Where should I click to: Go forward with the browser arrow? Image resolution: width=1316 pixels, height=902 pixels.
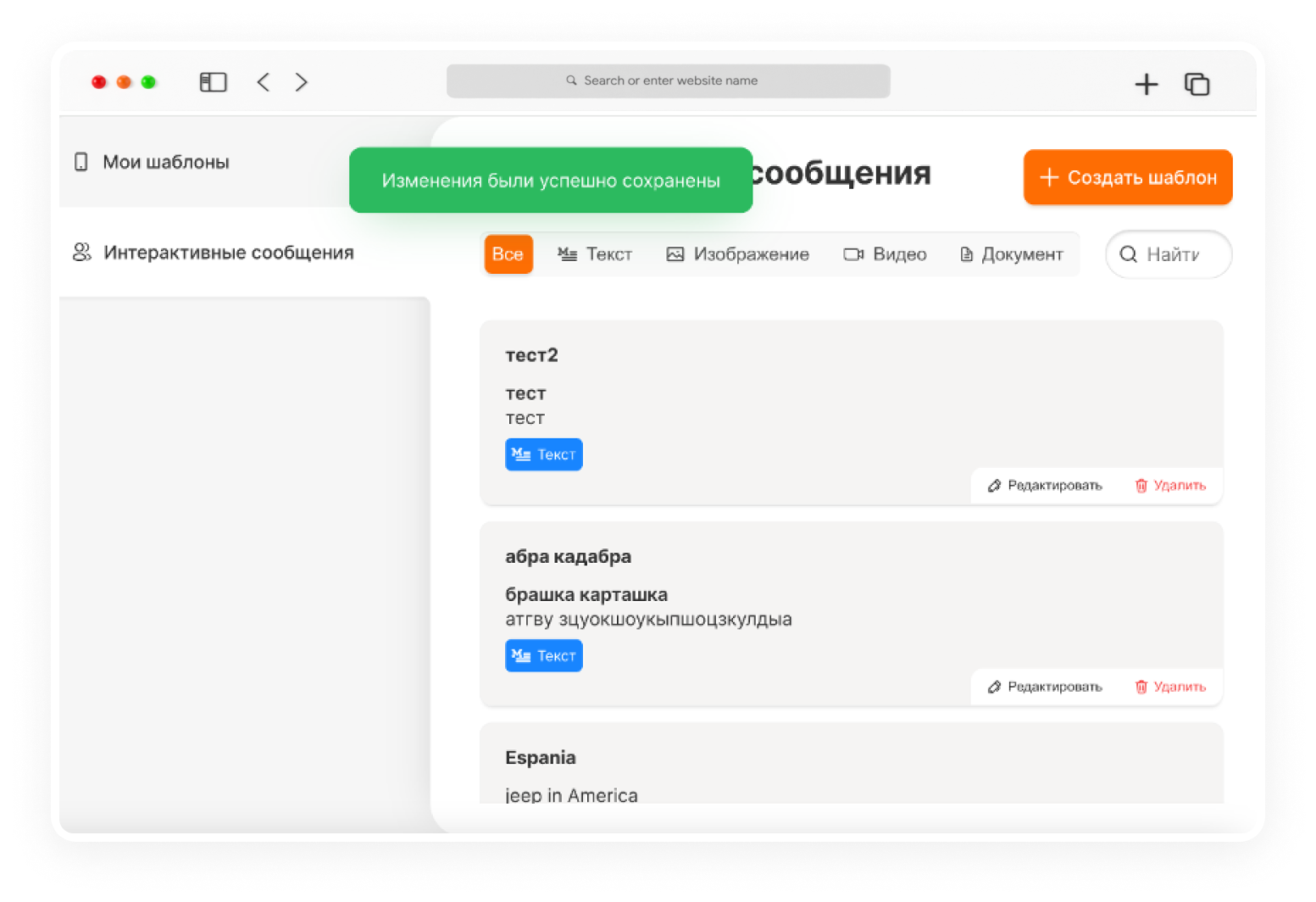(x=301, y=82)
